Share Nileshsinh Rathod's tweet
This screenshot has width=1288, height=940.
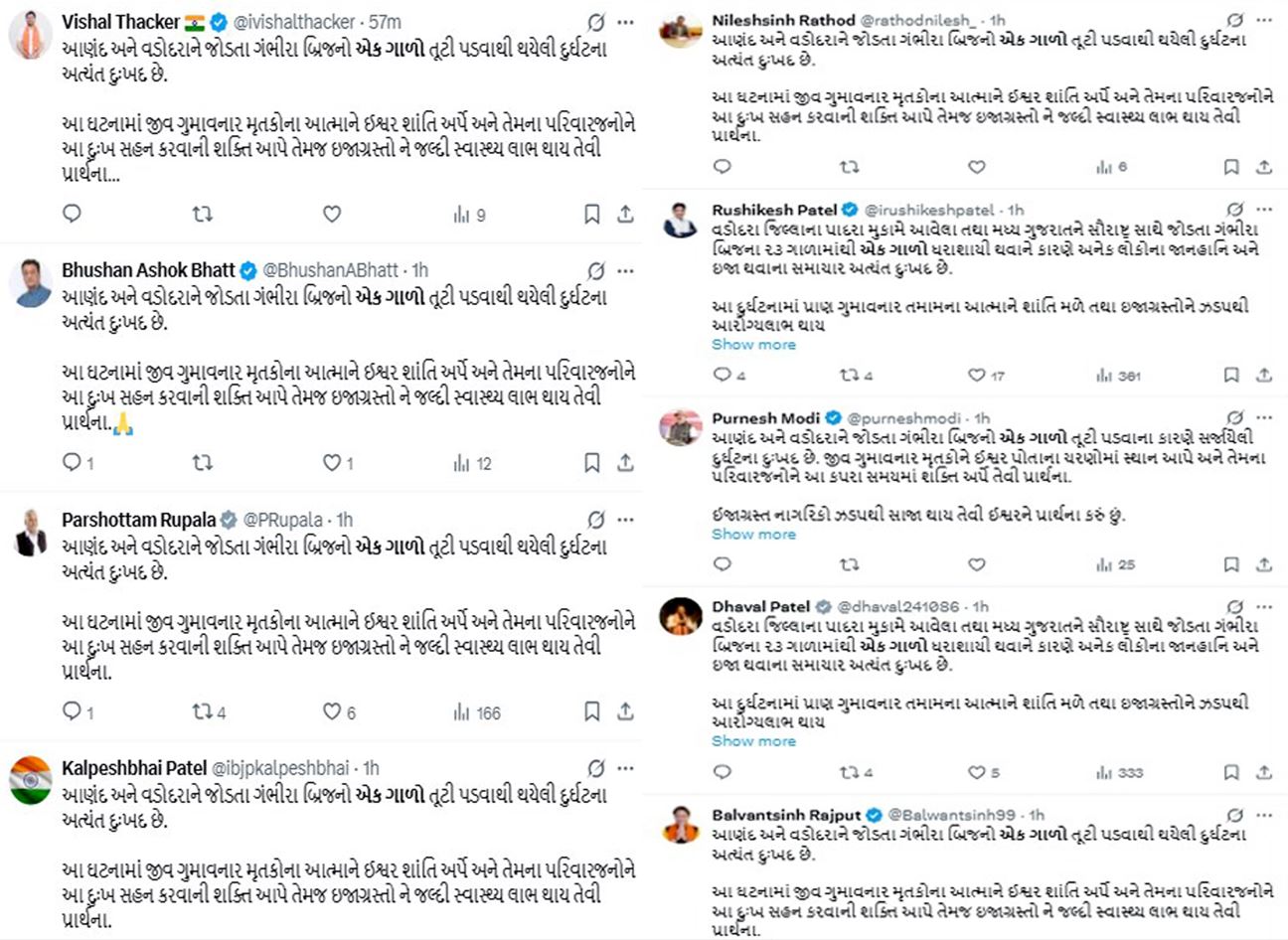1264,167
